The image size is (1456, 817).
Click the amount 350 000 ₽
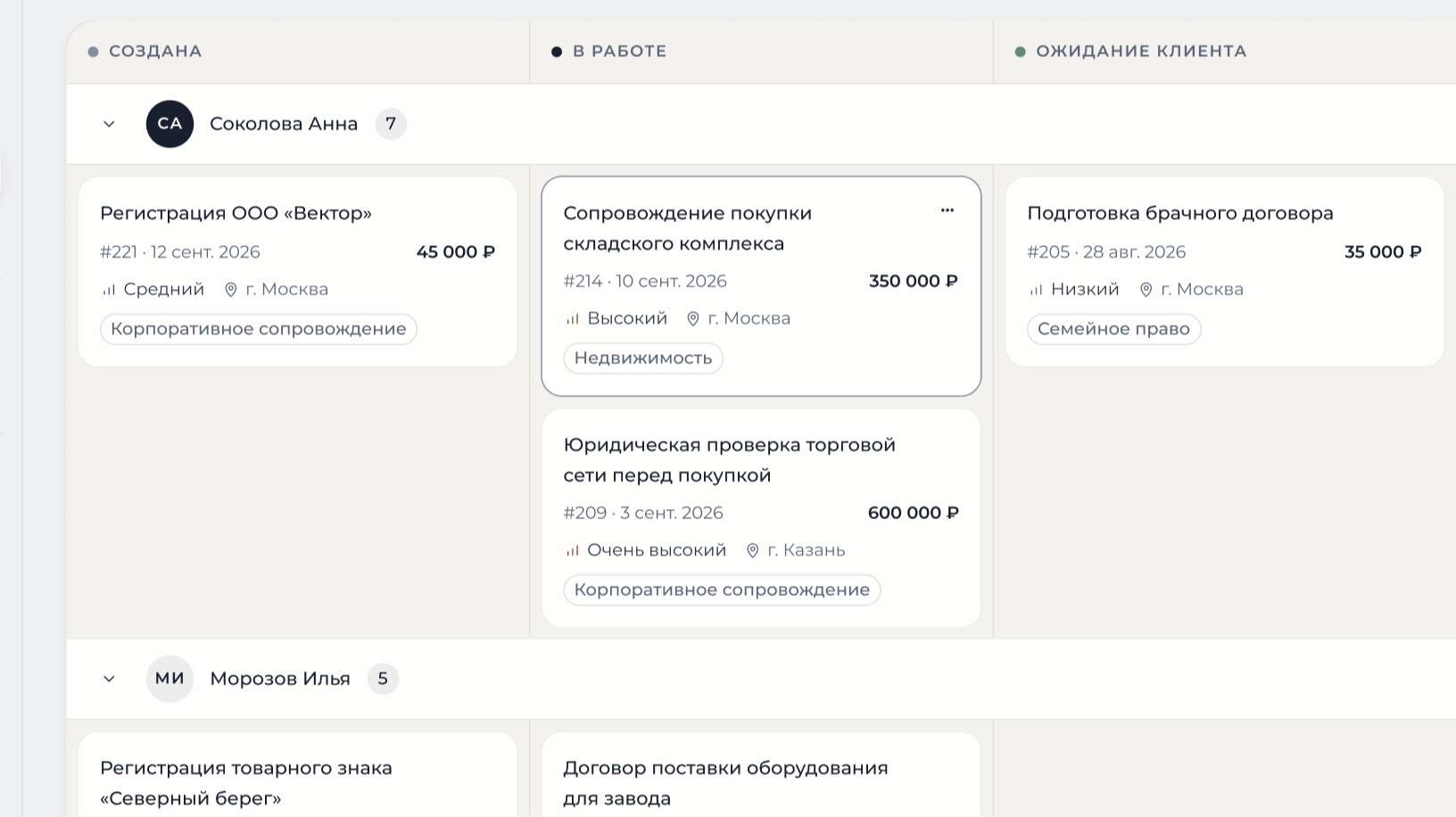tap(914, 282)
